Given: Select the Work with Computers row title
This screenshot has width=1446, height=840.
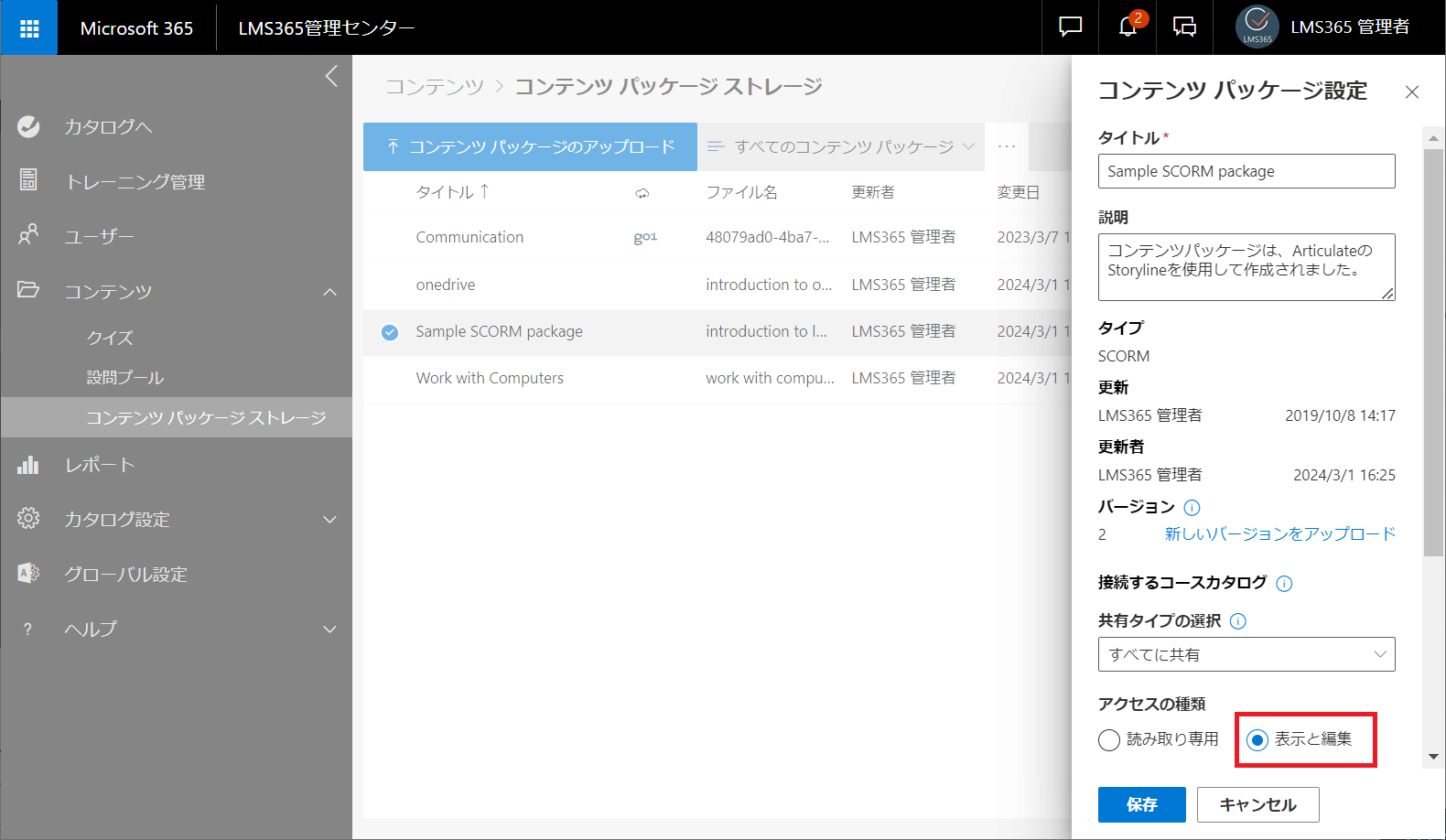Looking at the screenshot, I should coord(490,379).
